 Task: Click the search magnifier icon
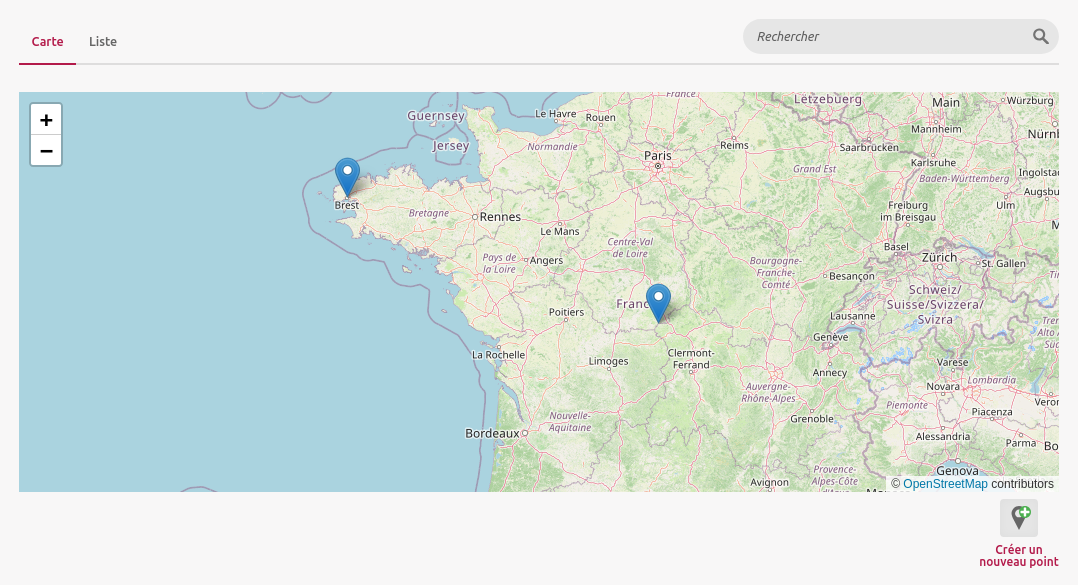1040,36
